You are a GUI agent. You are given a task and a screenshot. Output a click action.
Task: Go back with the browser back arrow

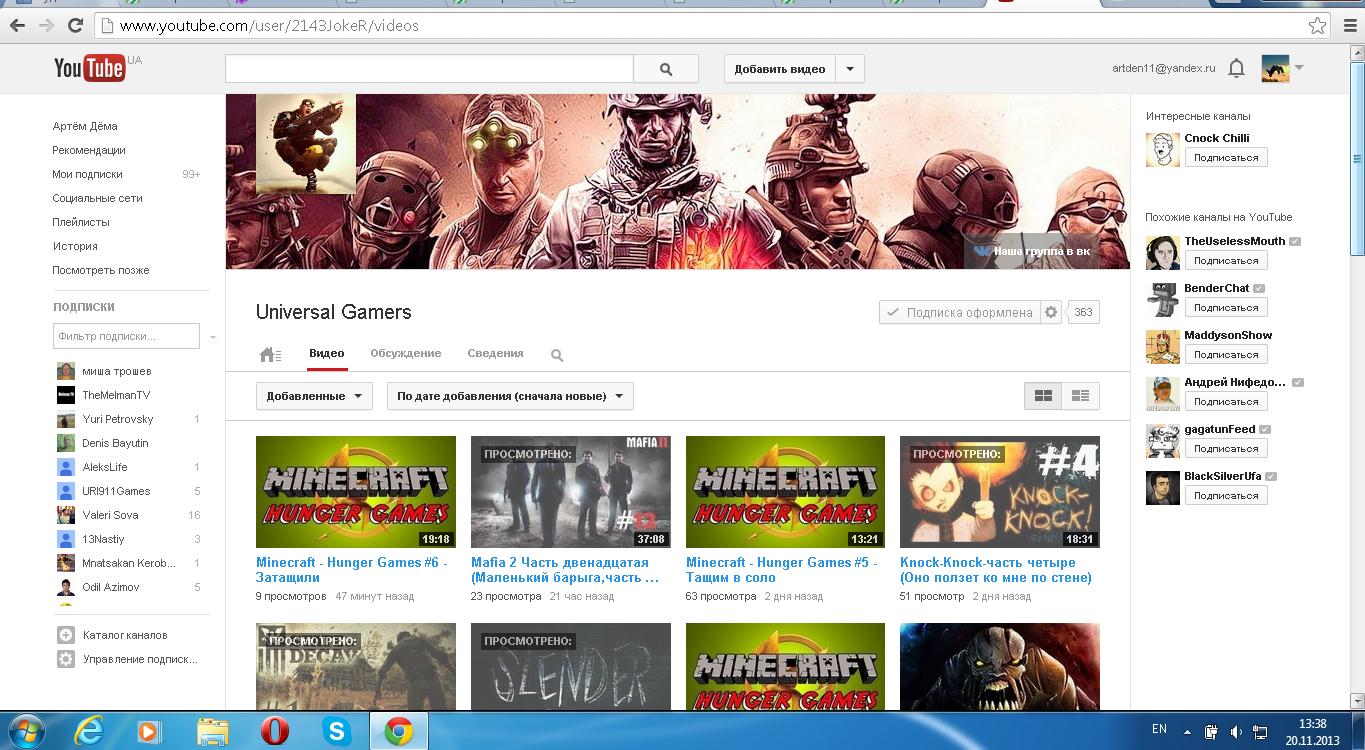tap(18, 26)
